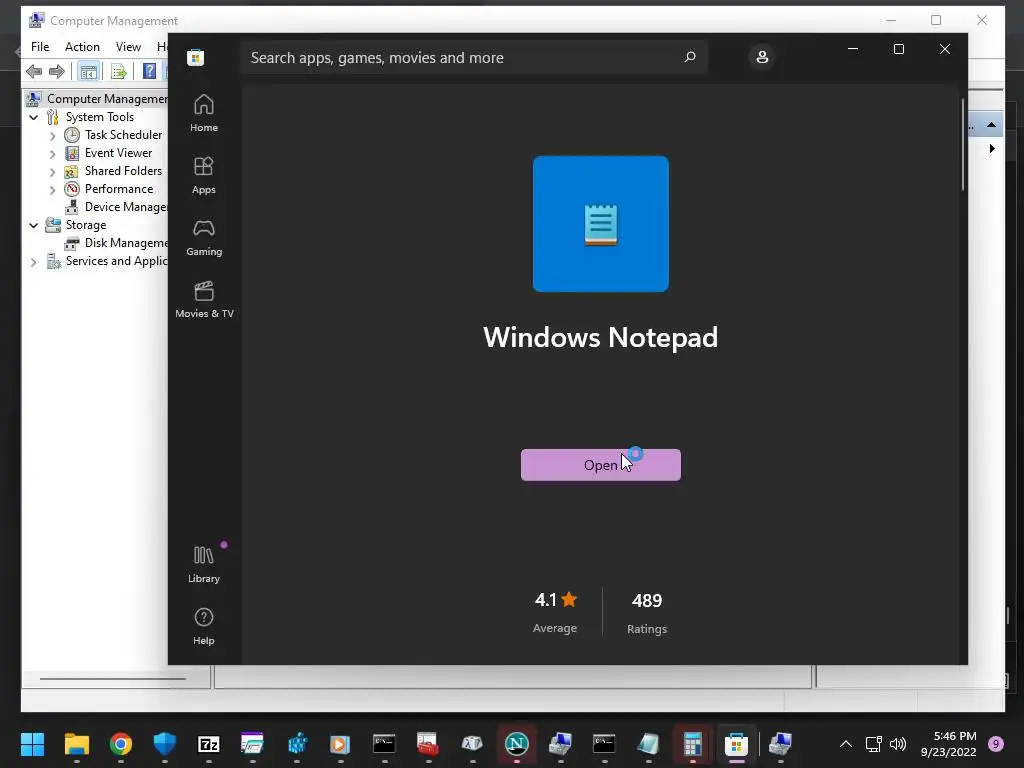This screenshot has width=1024, height=768.
Task: Click right arrow in Actions pane
Action: tap(992, 148)
